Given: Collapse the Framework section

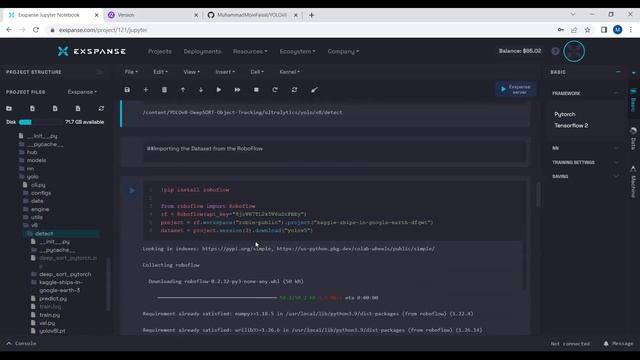Looking at the screenshot, I should [x=616, y=93].
